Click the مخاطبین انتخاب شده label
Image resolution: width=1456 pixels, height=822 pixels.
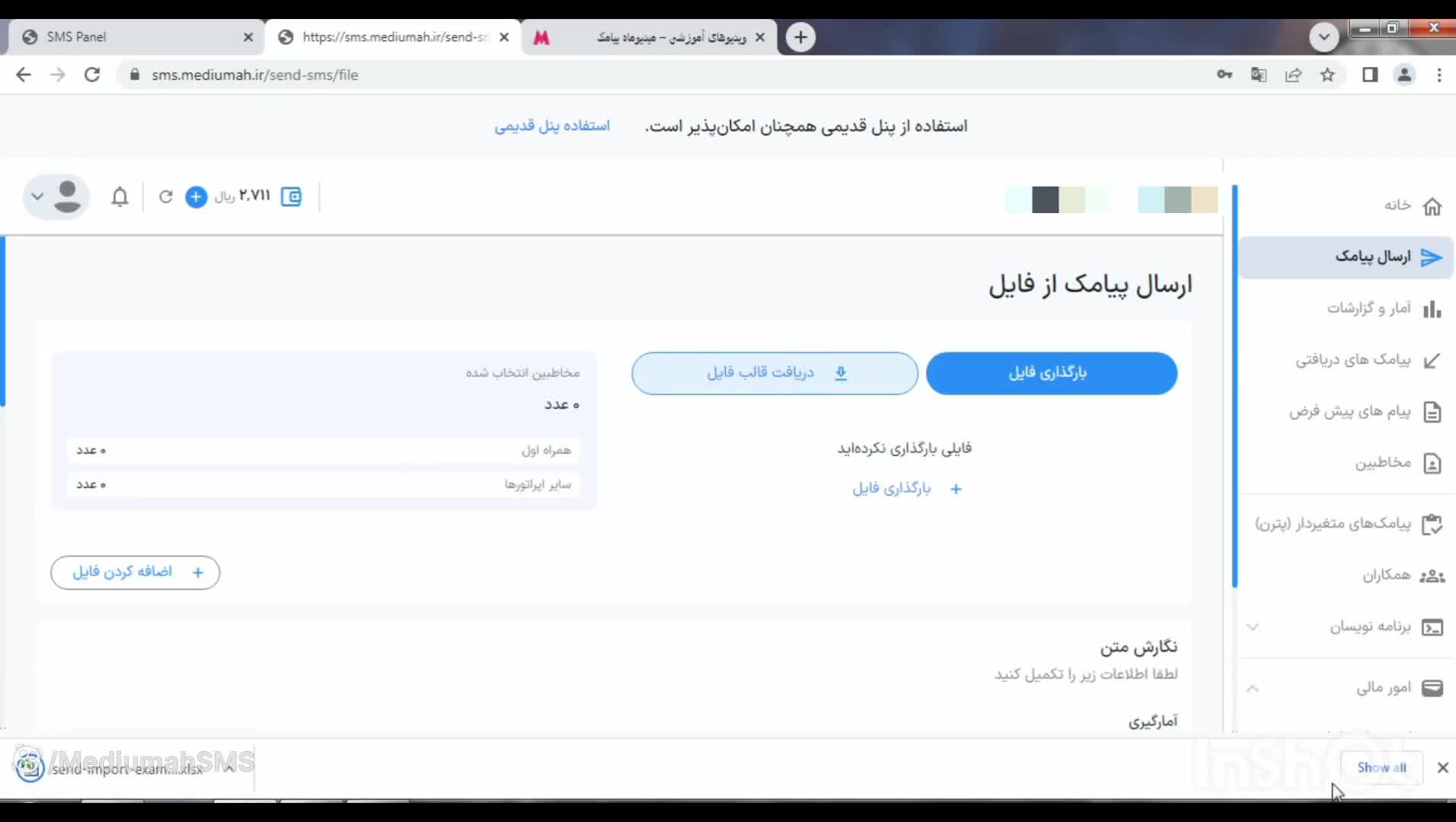tap(522, 373)
